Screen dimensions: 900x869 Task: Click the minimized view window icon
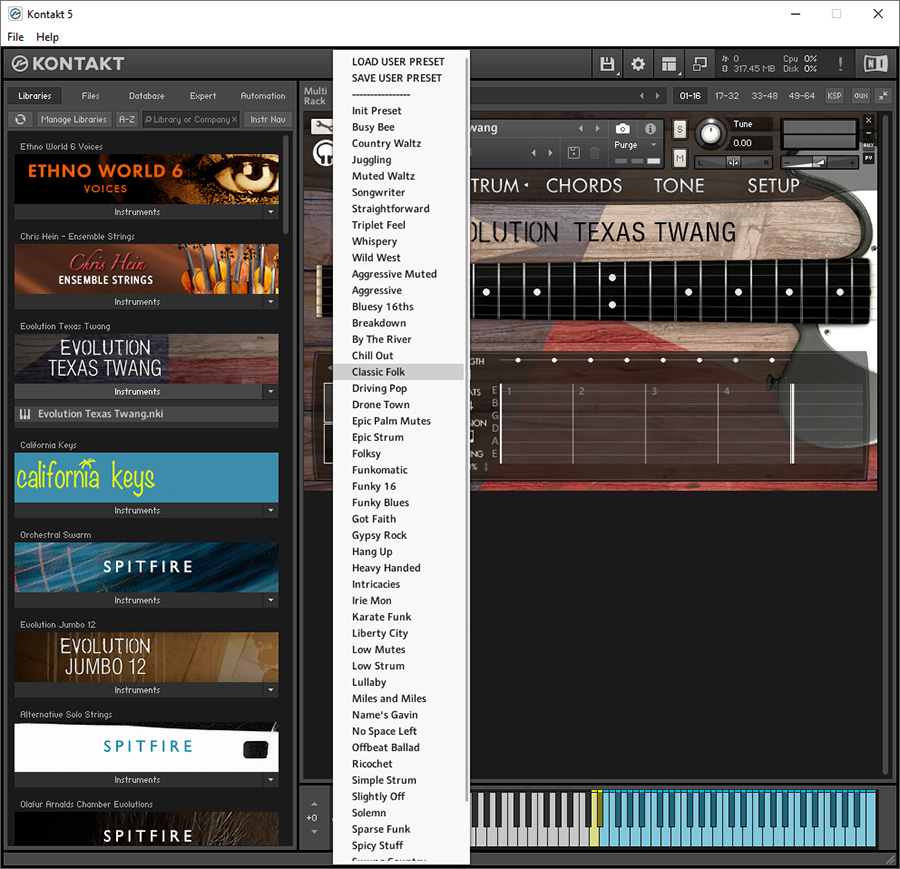(700, 64)
